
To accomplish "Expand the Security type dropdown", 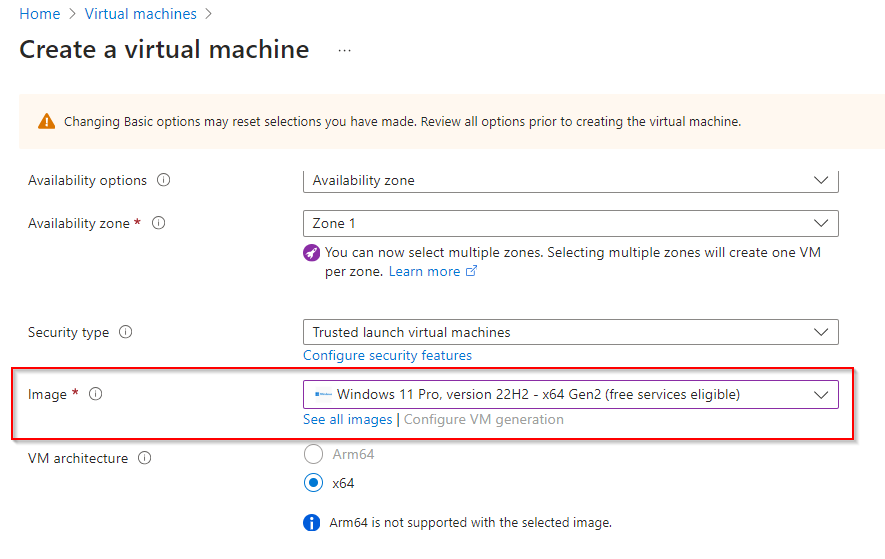I will pos(570,332).
